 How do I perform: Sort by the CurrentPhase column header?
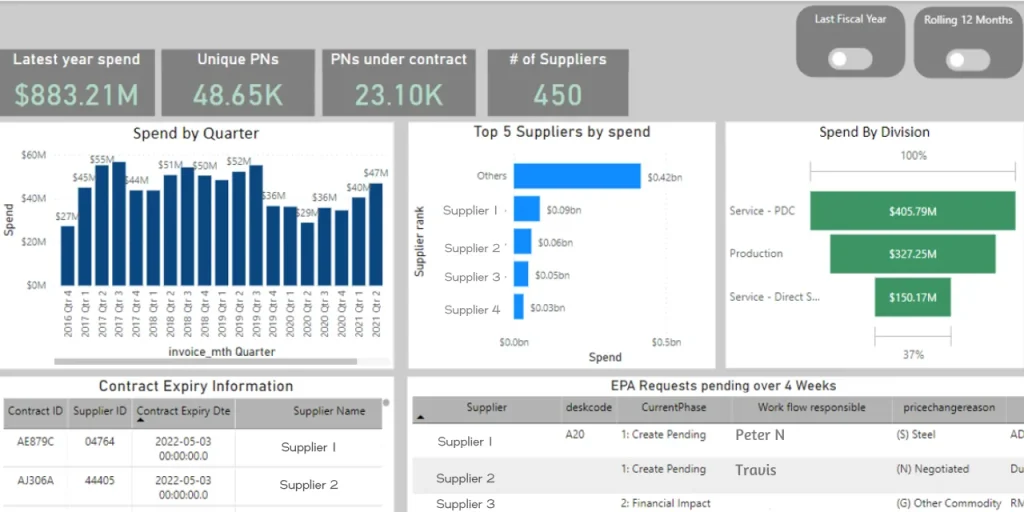click(x=675, y=408)
